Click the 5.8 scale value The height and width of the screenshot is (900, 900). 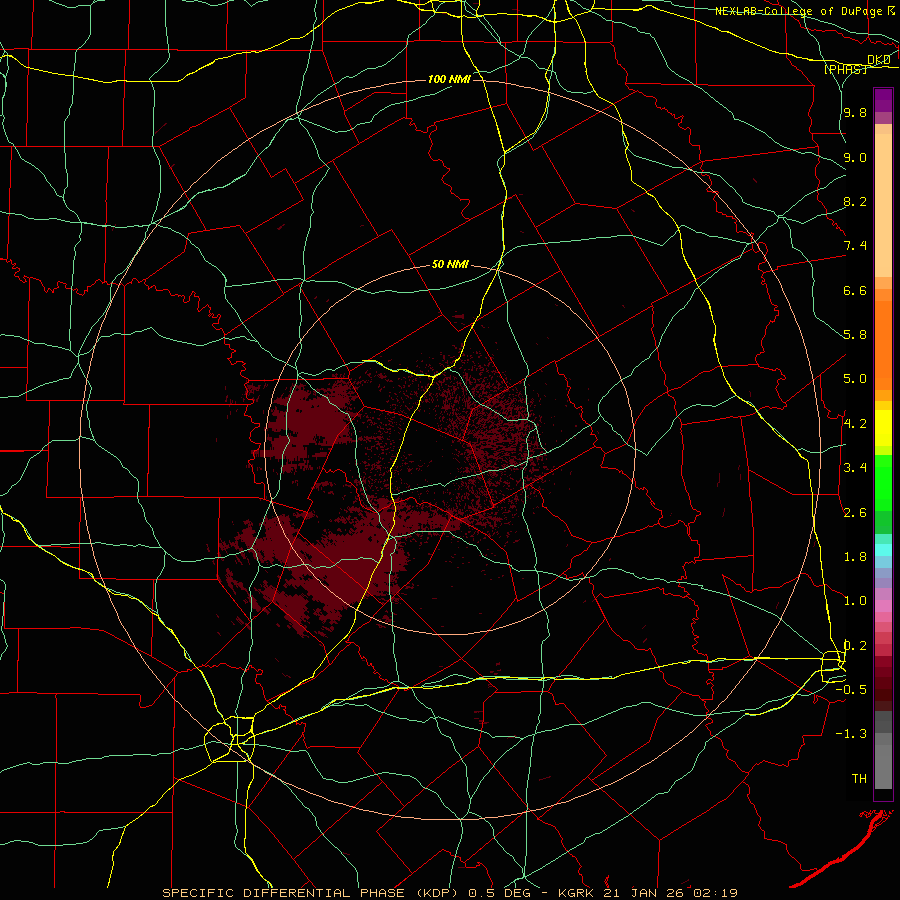click(x=855, y=335)
